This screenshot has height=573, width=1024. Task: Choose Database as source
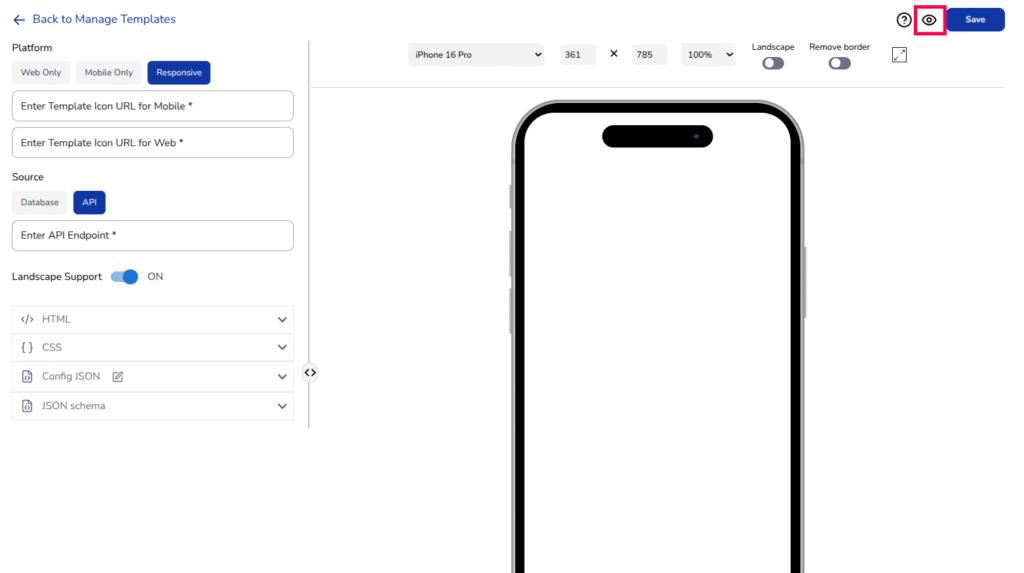[x=39, y=203]
